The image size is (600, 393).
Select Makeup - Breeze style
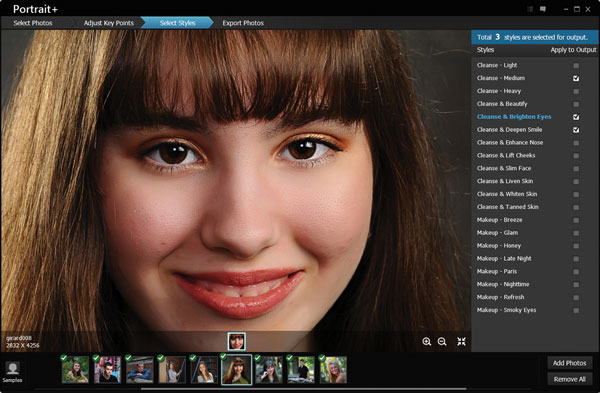point(499,220)
